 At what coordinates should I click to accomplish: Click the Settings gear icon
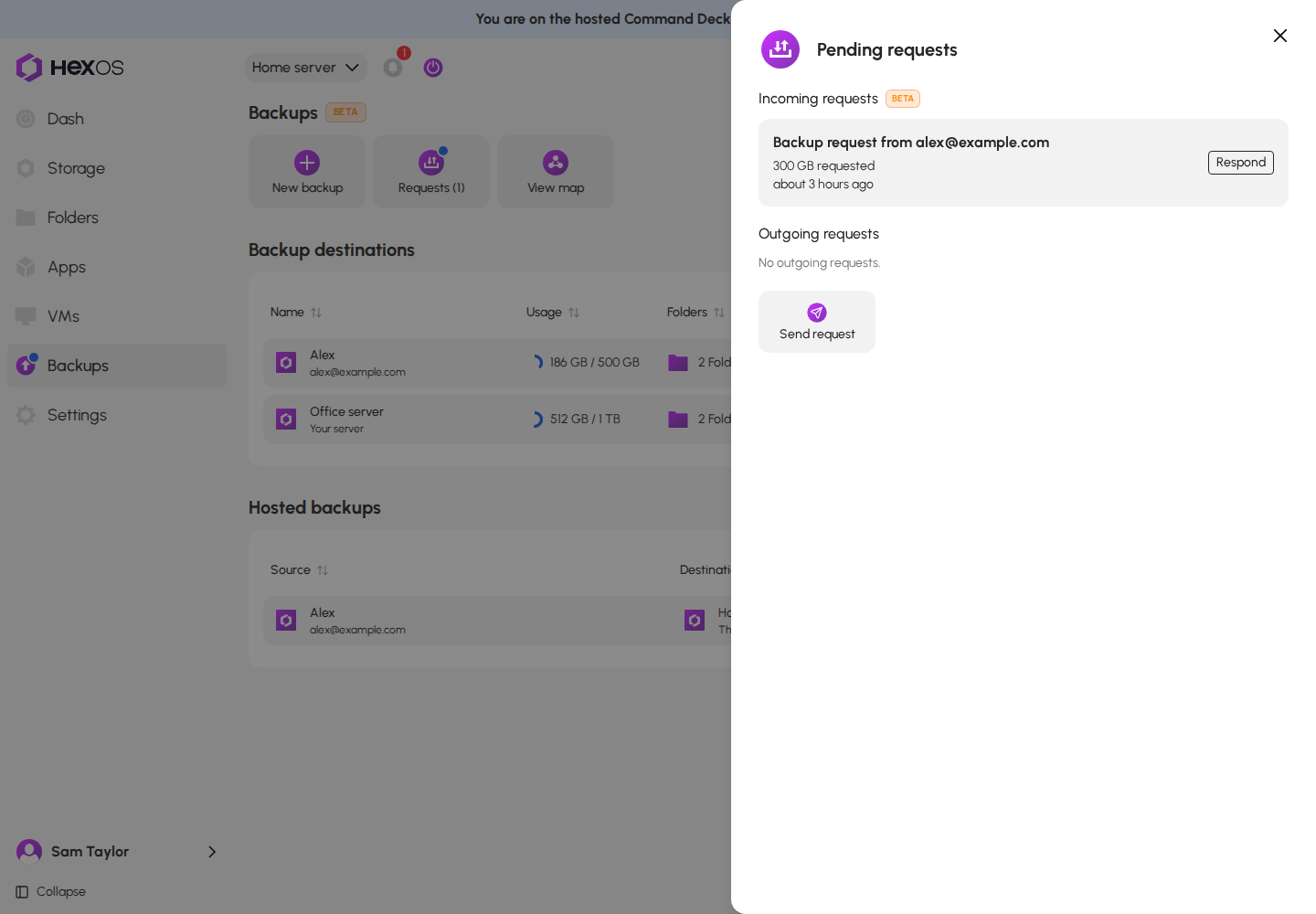click(x=26, y=415)
